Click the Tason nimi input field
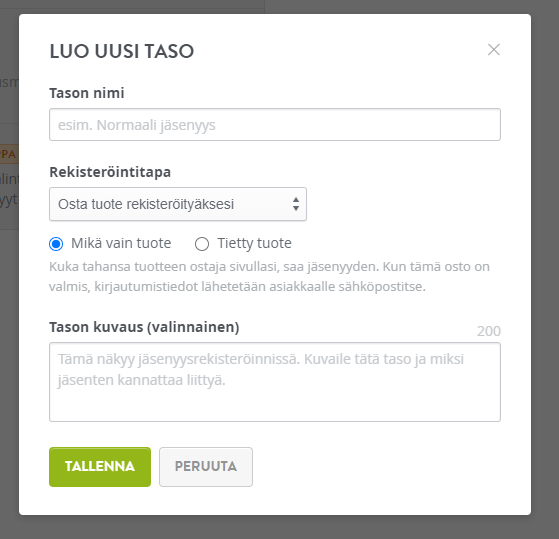559x539 pixels. click(x=275, y=124)
